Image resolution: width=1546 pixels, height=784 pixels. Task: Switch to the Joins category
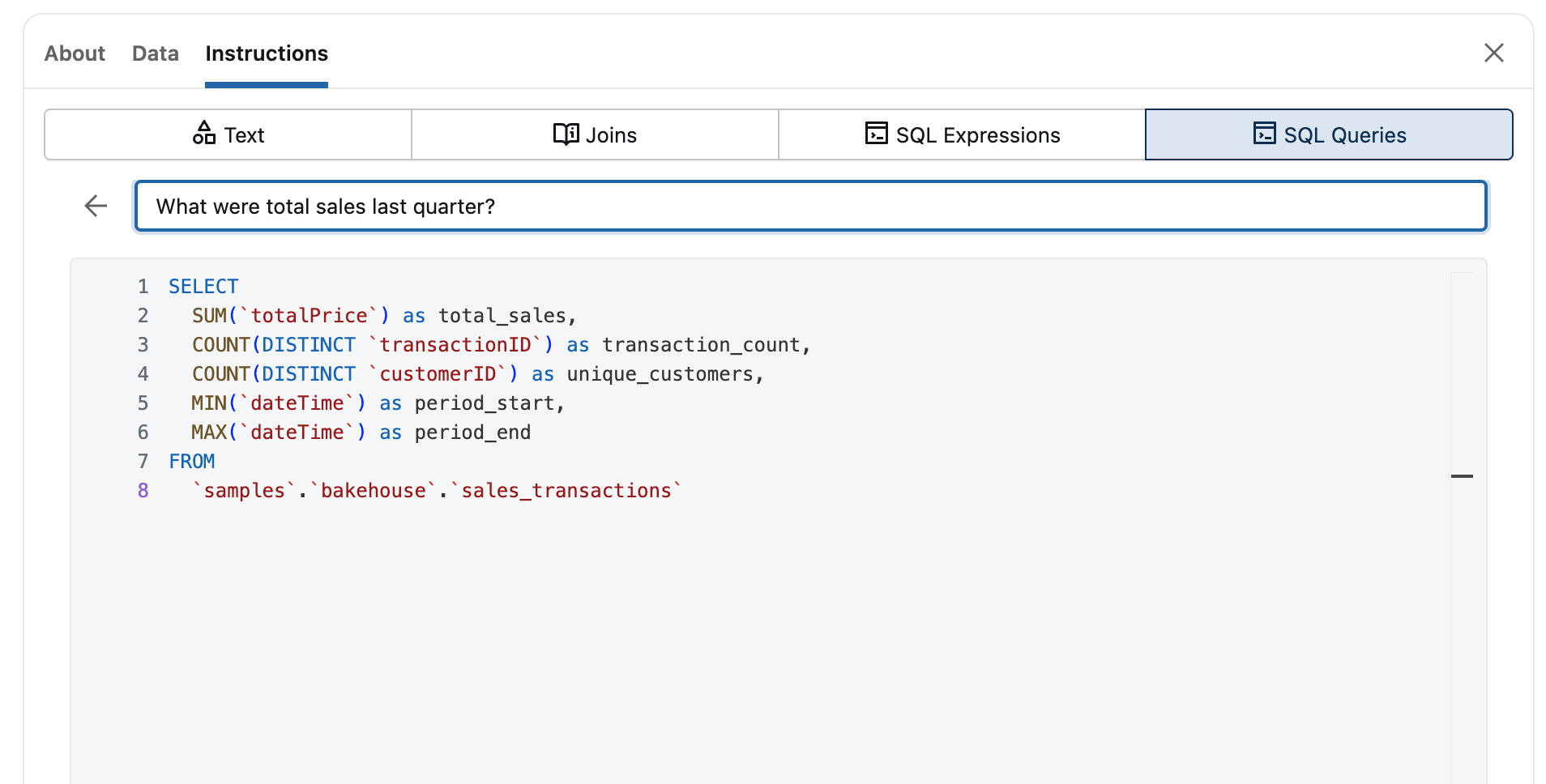(x=595, y=134)
